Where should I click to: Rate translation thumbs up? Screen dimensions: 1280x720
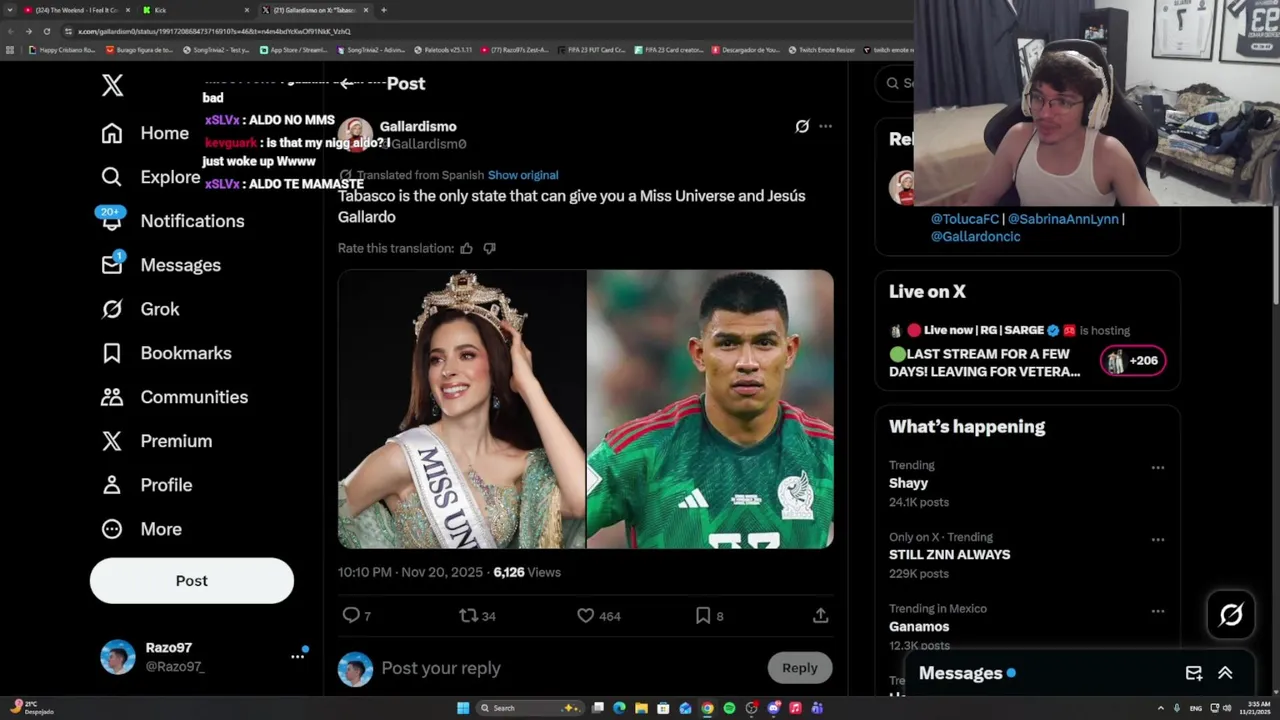click(x=466, y=248)
